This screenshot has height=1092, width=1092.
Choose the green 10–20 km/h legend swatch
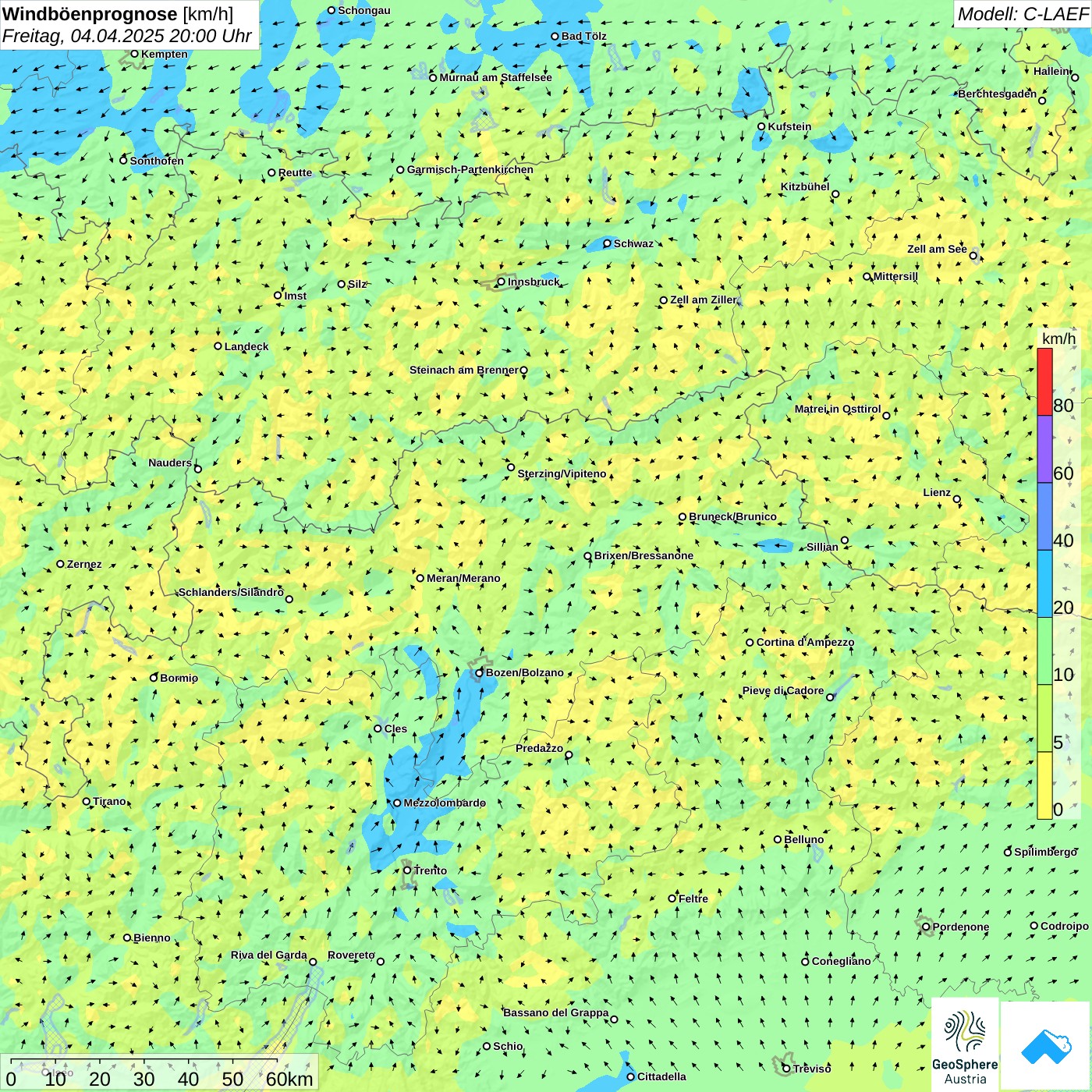click(x=1044, y=651)
